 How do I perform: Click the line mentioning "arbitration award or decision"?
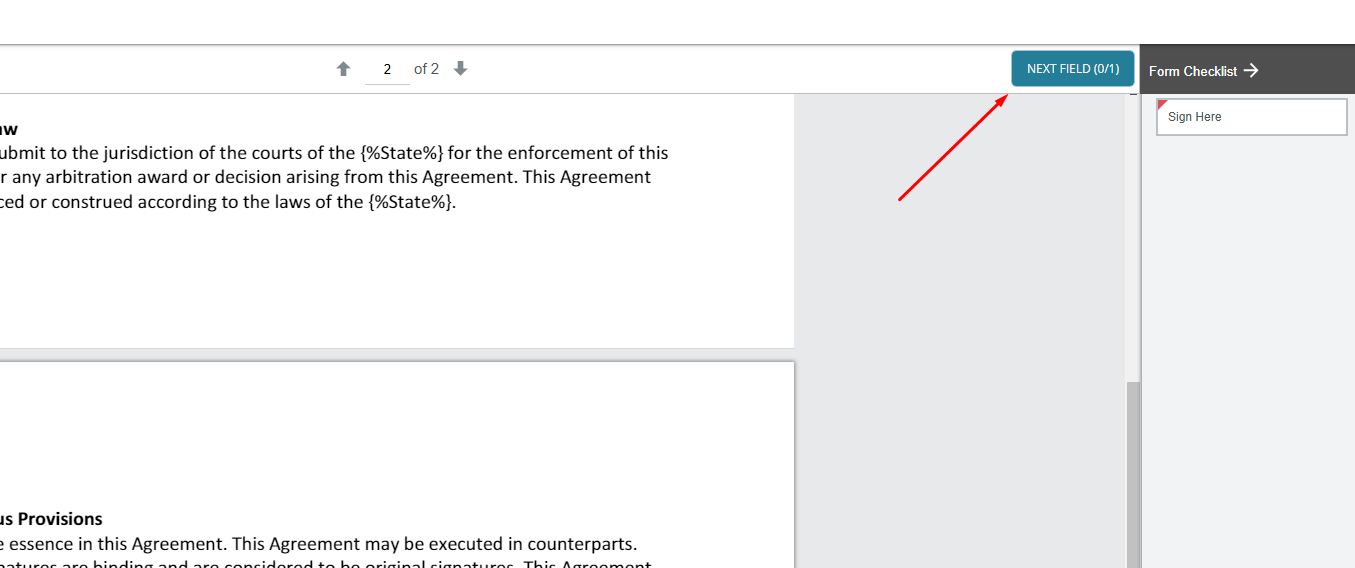click(326, 177)
